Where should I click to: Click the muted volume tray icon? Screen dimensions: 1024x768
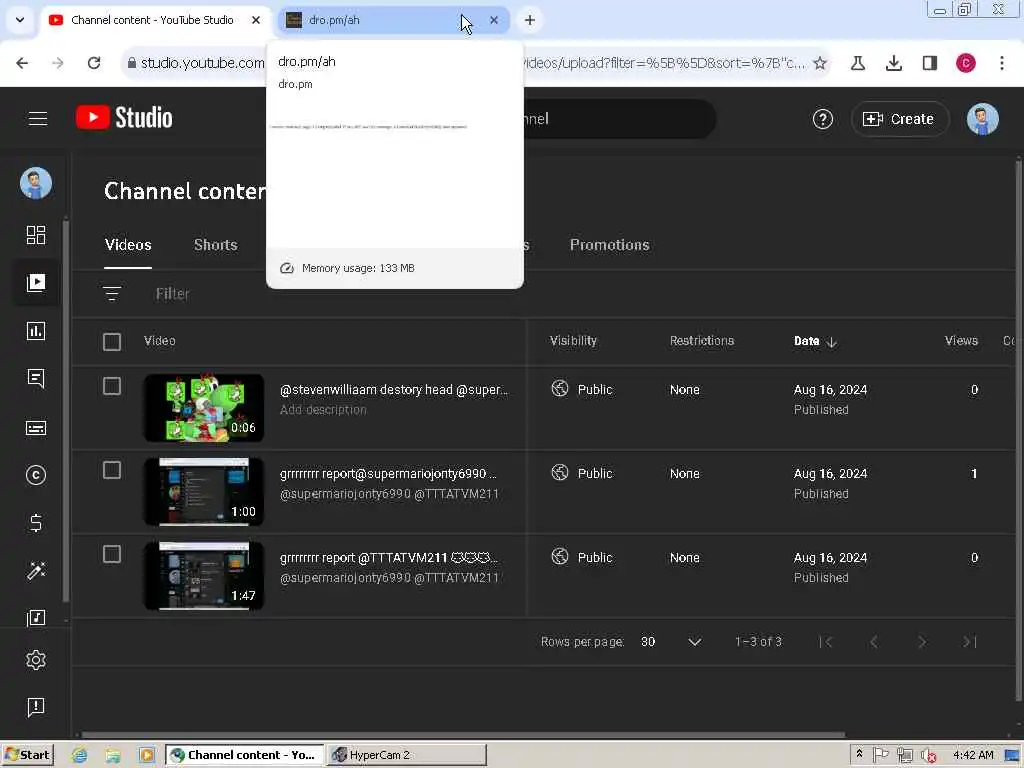click(x=929, y=755)
